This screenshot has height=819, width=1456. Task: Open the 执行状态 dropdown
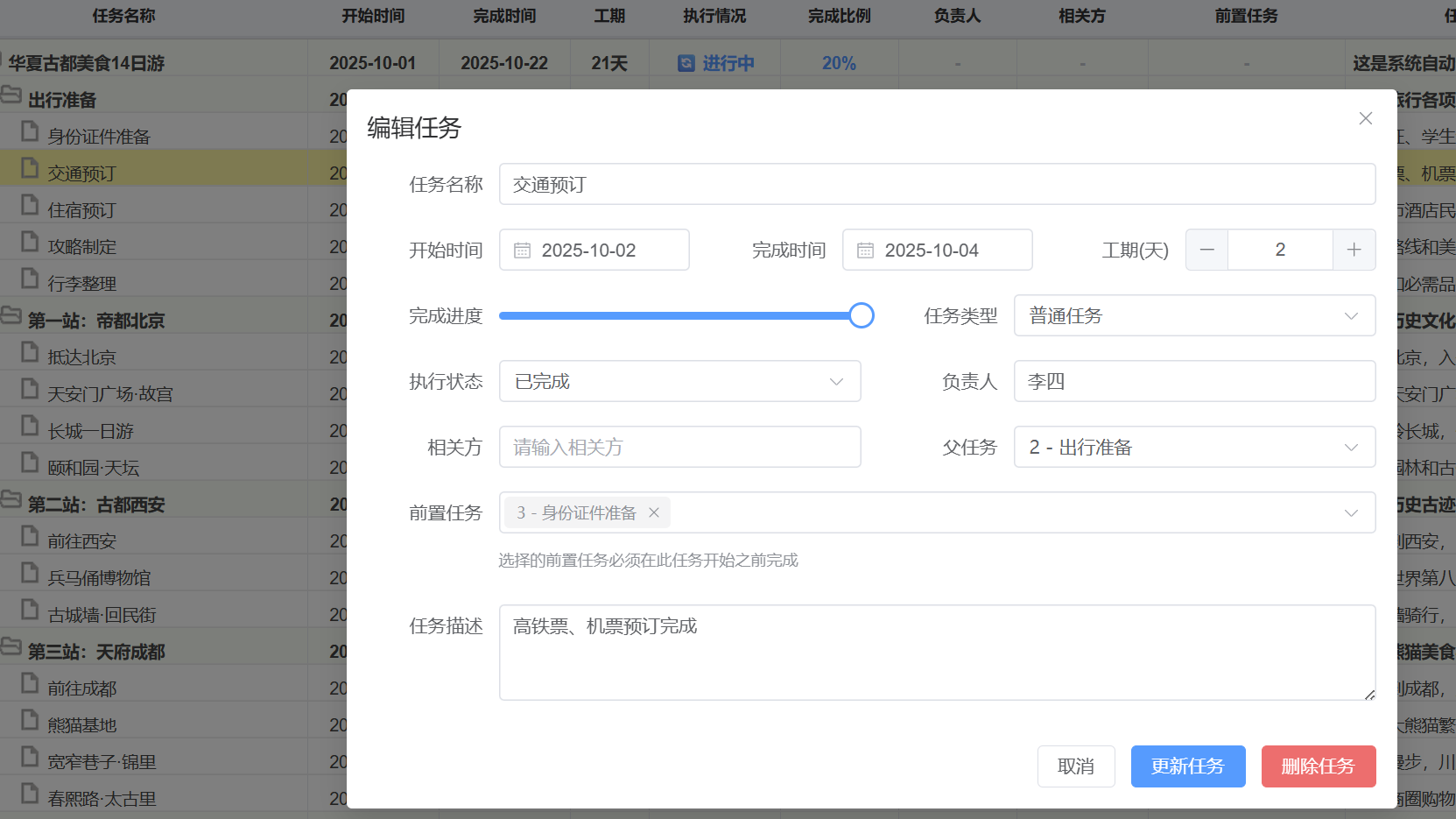[679, 381]
